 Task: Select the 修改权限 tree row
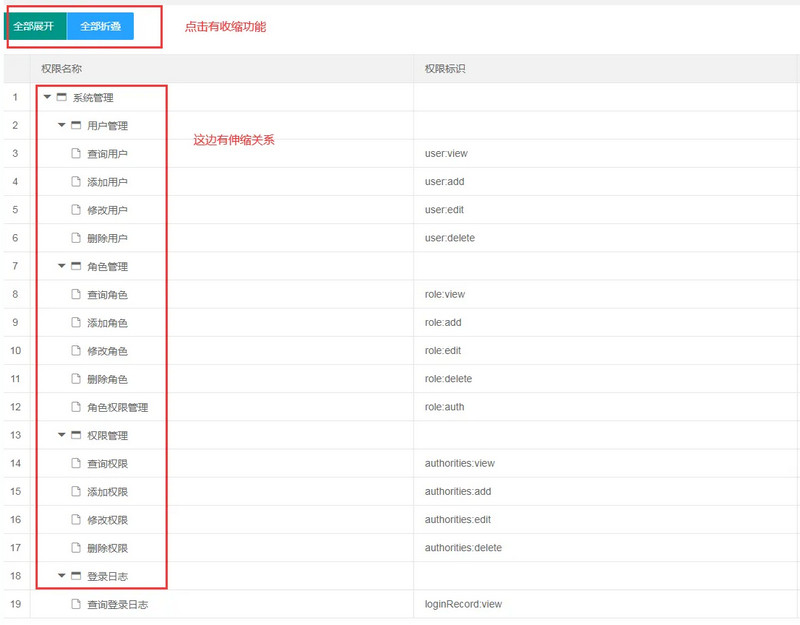(107, 520)
